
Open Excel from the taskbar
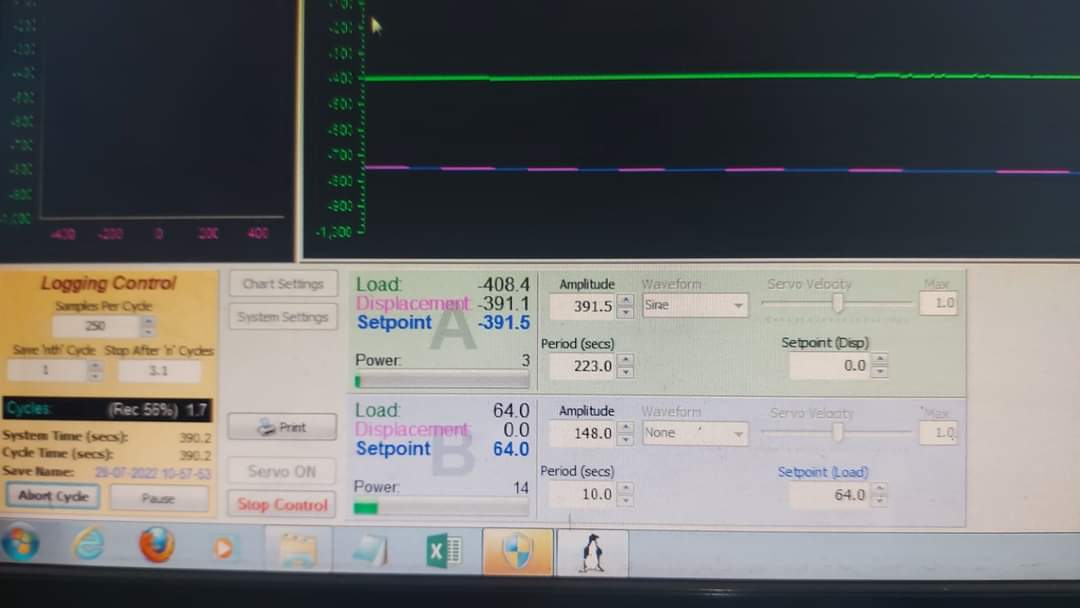[x=443, y=551]
